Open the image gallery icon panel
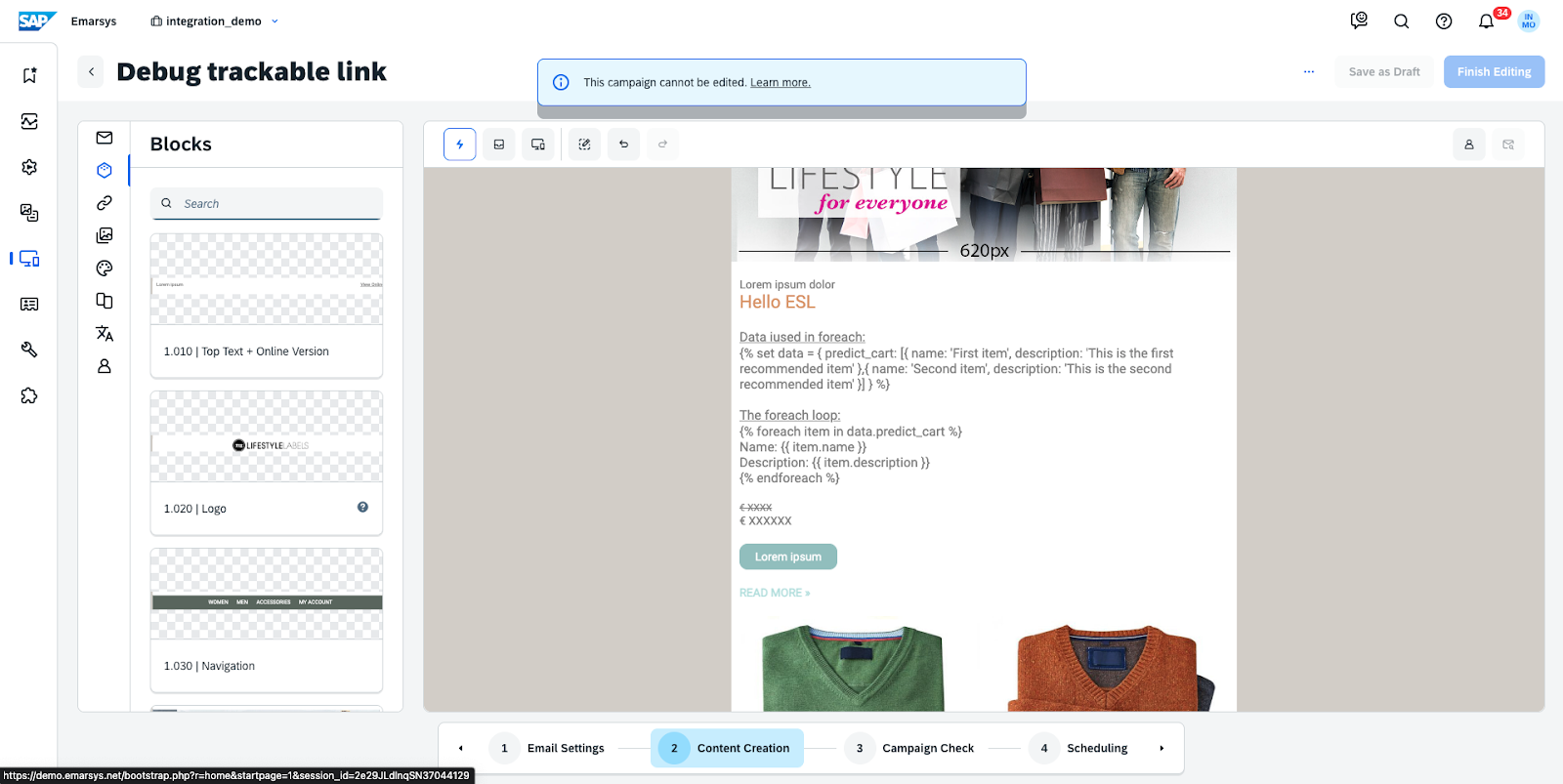 coord(105,235)
